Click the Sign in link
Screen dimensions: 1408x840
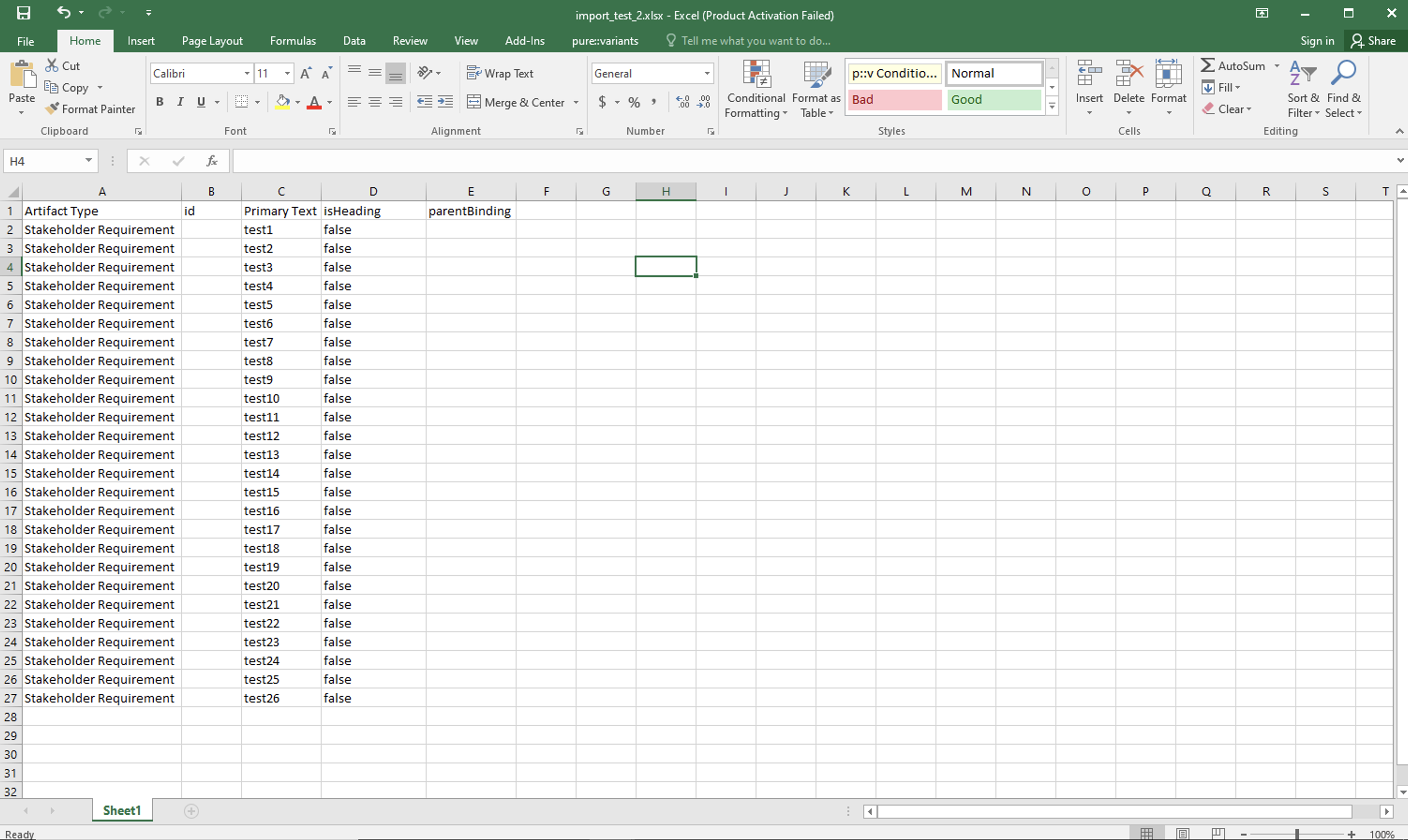tap(1317, 41)
